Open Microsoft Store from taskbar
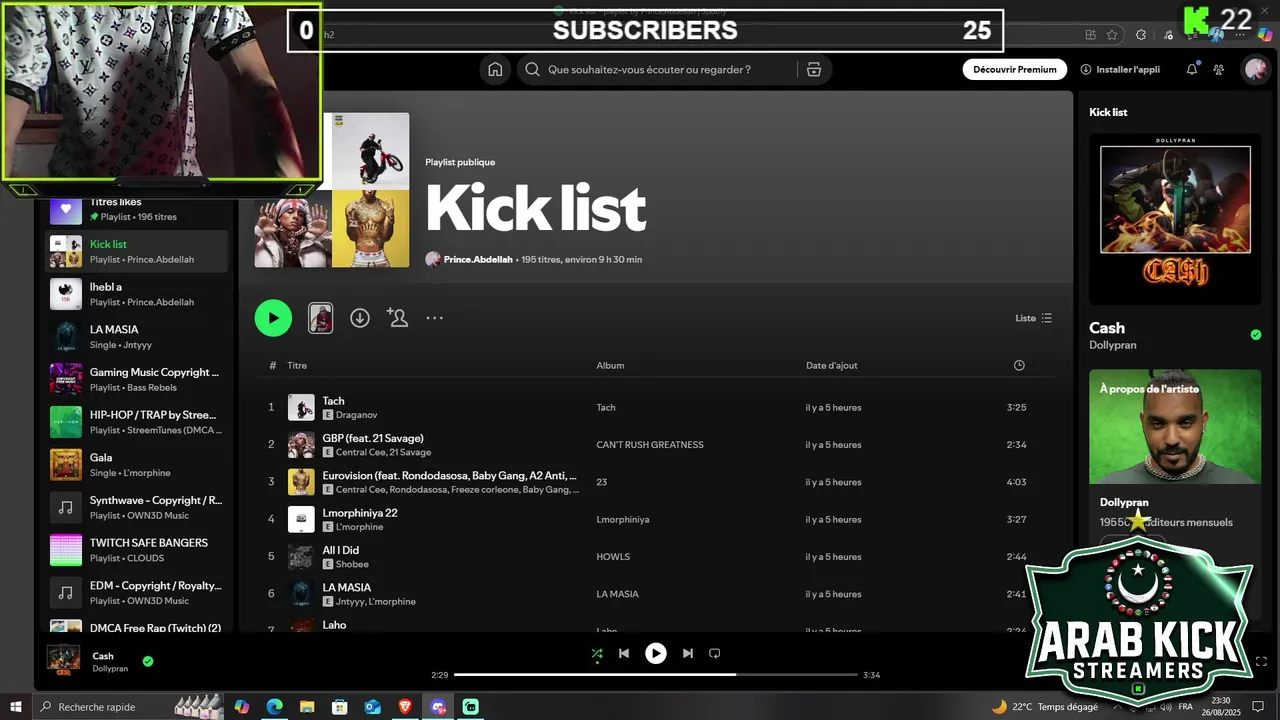 pos(340,707)
